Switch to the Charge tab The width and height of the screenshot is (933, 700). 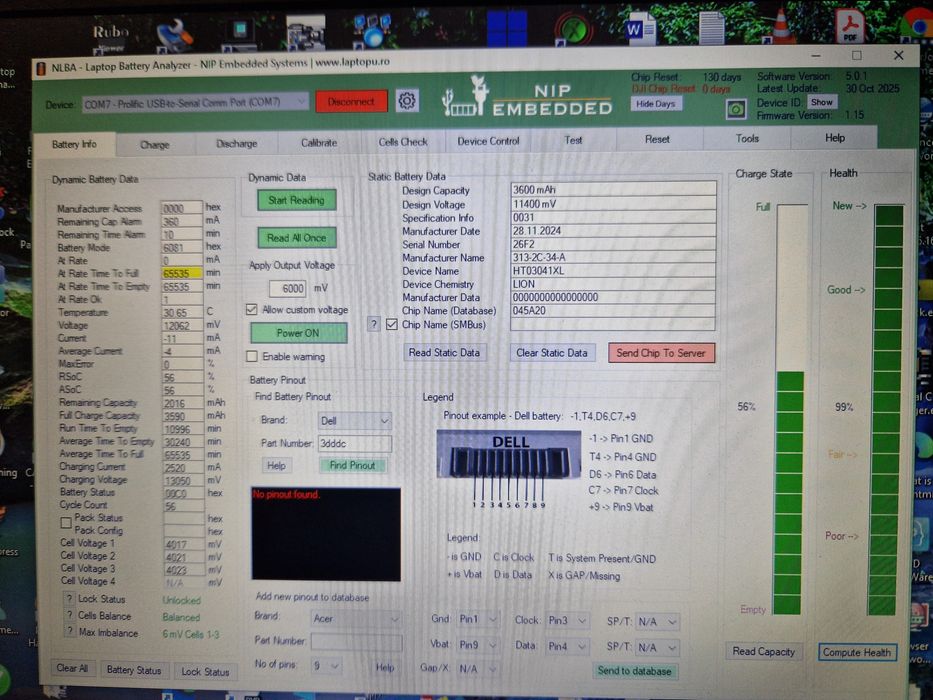tap(155, 145)
